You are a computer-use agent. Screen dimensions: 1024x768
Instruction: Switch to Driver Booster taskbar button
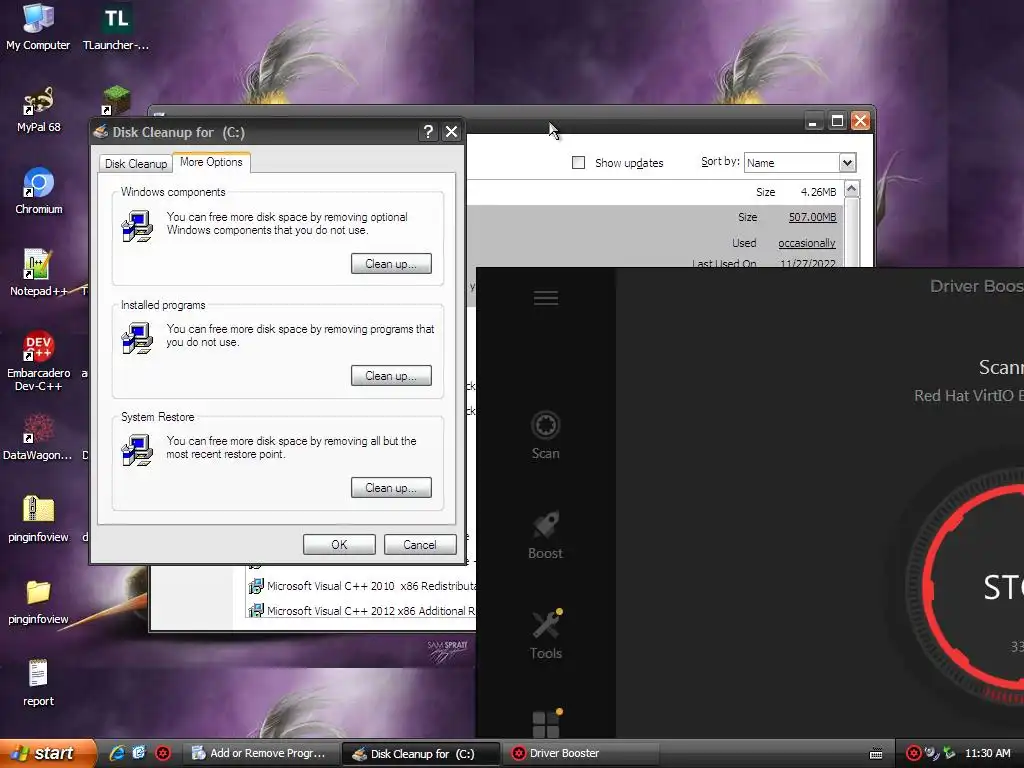pos(581,753)
